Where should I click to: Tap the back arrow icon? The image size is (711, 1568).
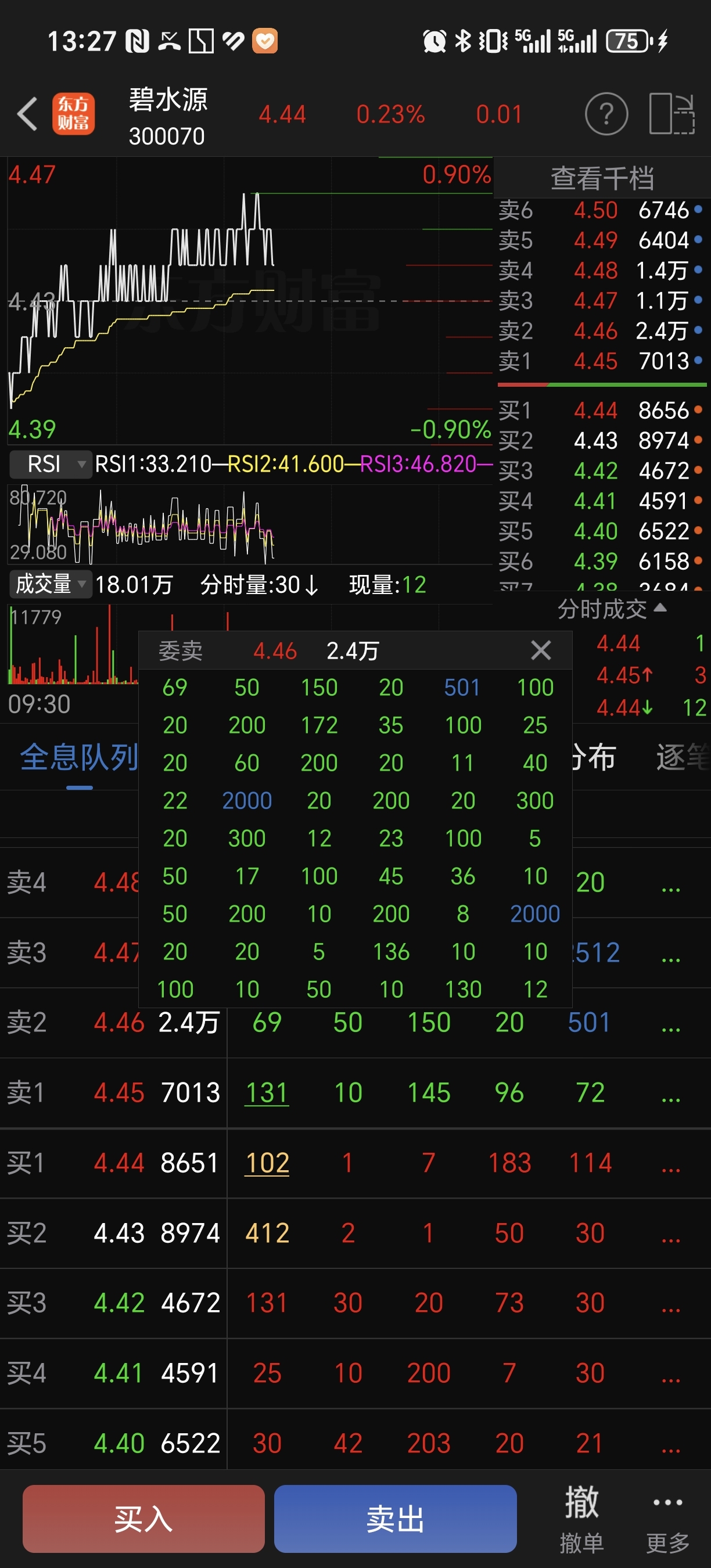[28, 114]
